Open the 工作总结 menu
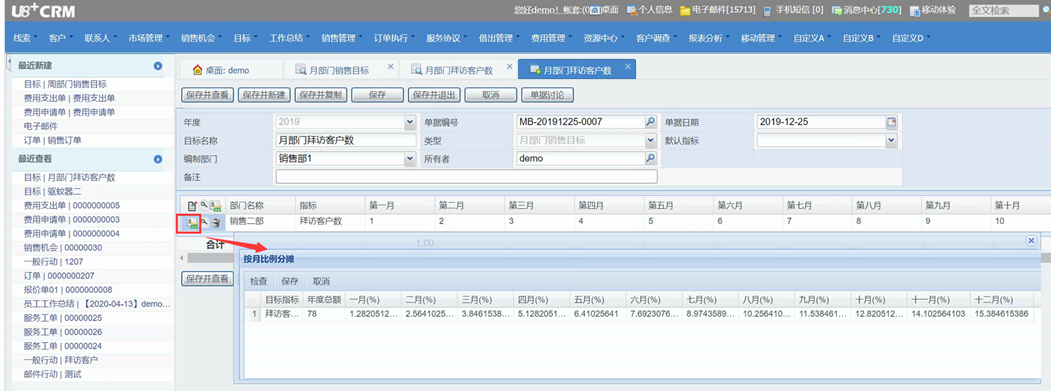 click(x=289, y=38)
